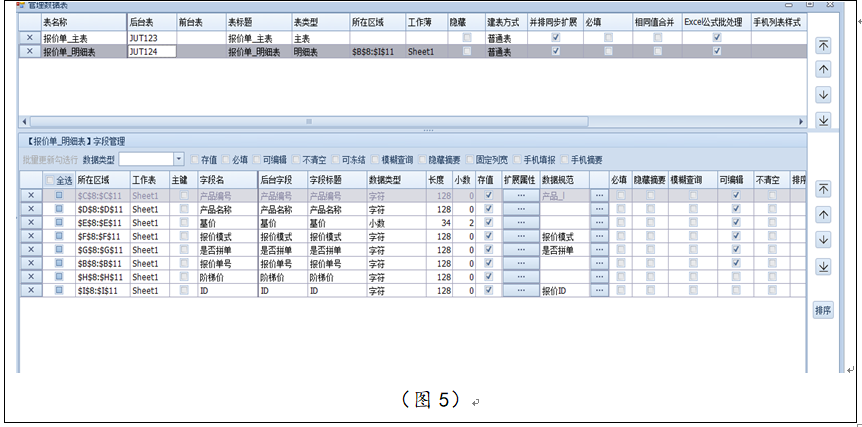Toggle 全选 select-all checkbox in field grid
862x427 pixels.
tap(51, 180)
